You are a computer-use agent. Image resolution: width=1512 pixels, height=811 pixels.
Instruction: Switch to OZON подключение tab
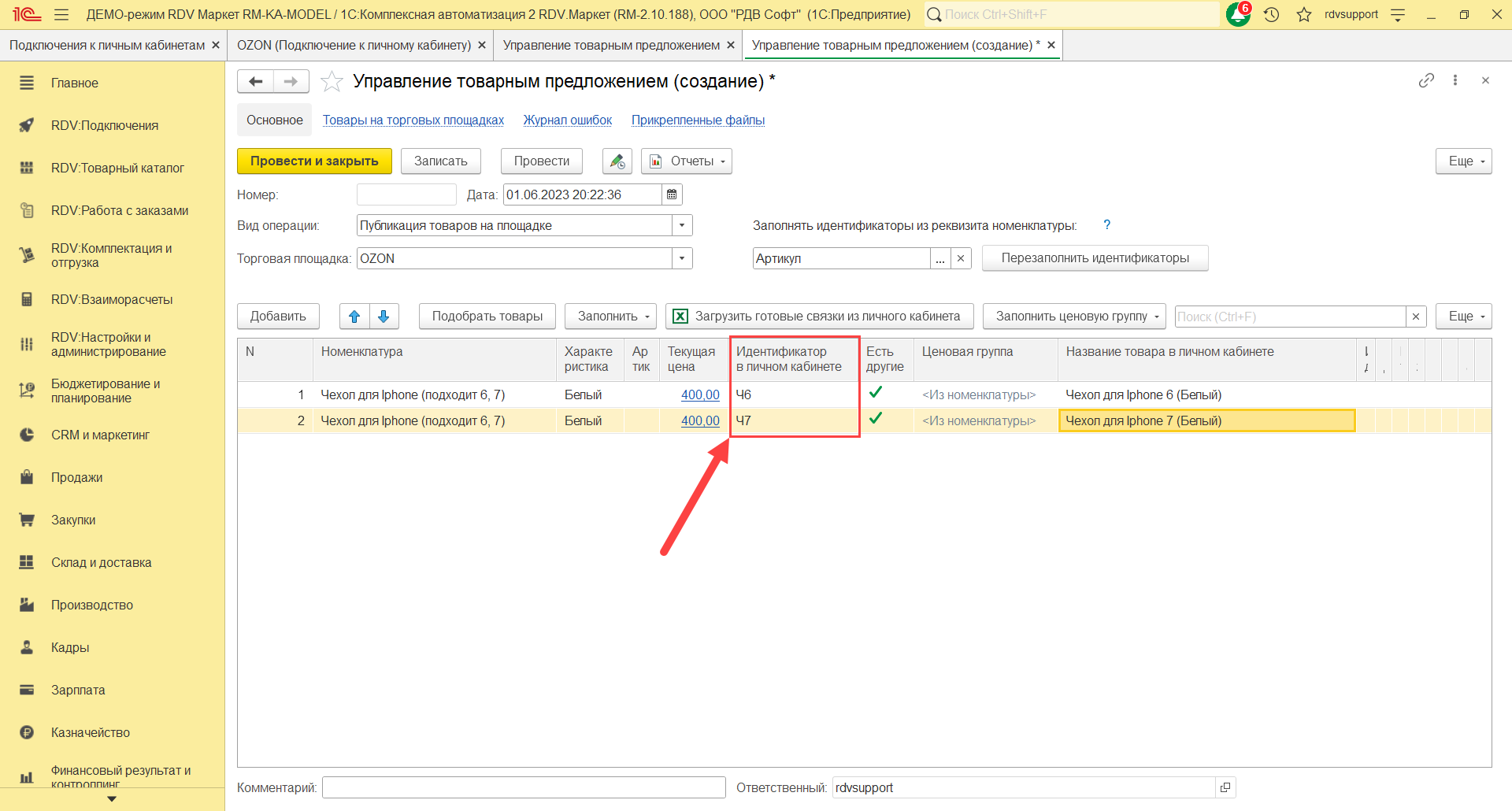click(x=354, y=46)
